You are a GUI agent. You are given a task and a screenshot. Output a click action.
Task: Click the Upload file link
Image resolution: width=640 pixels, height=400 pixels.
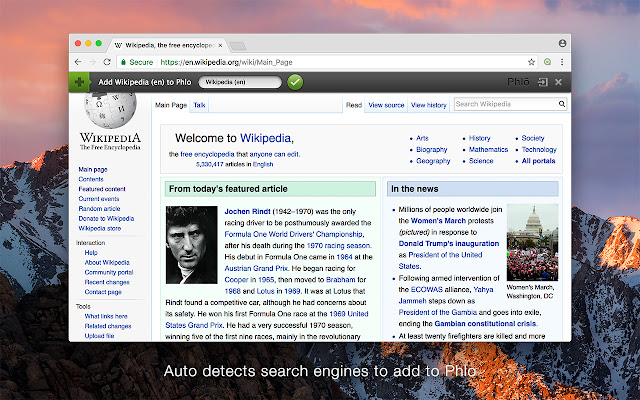click(x=99, y=336)
